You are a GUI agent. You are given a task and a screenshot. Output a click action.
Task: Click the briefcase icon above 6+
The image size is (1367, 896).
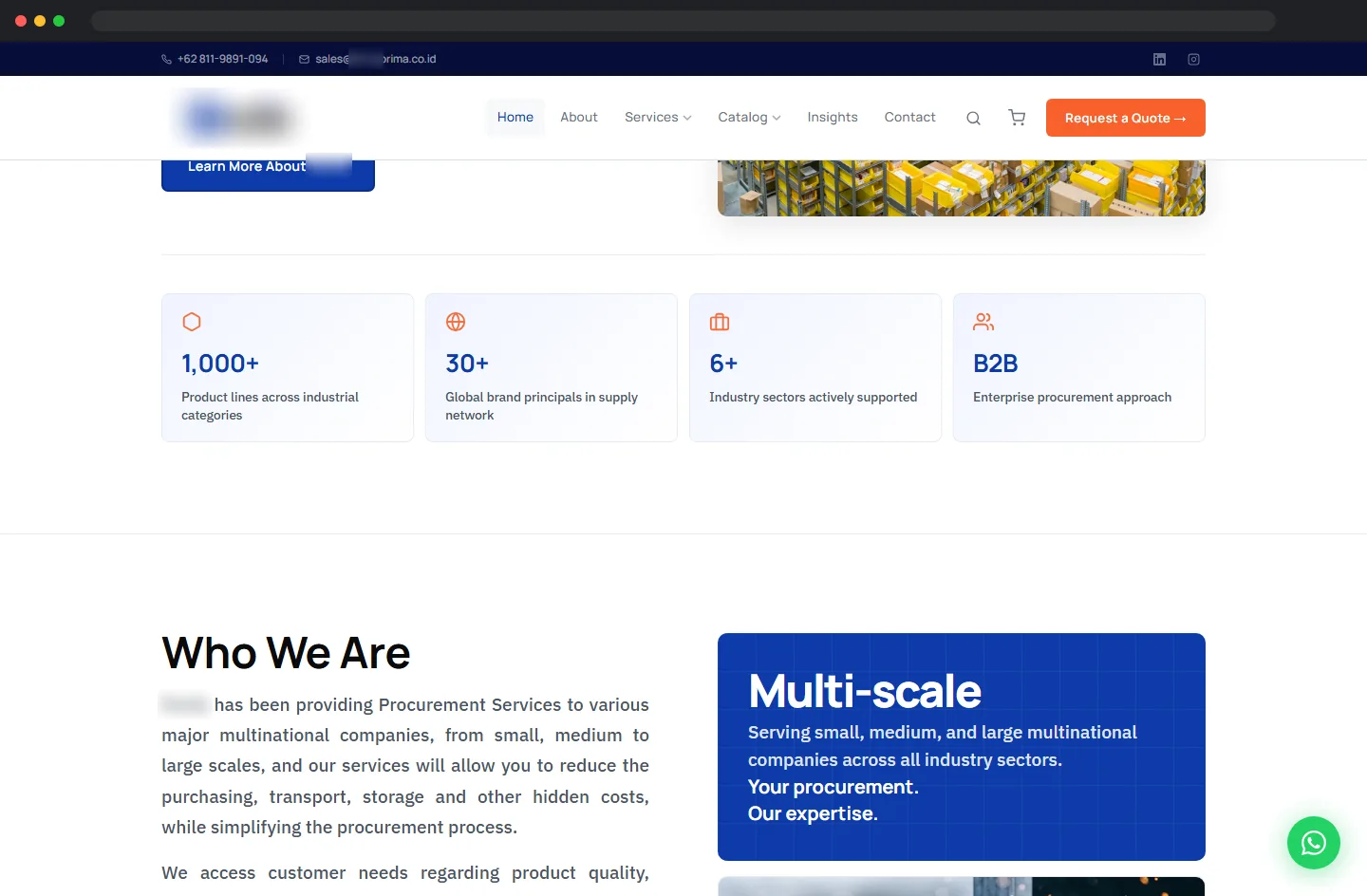[x=720, y=322]
